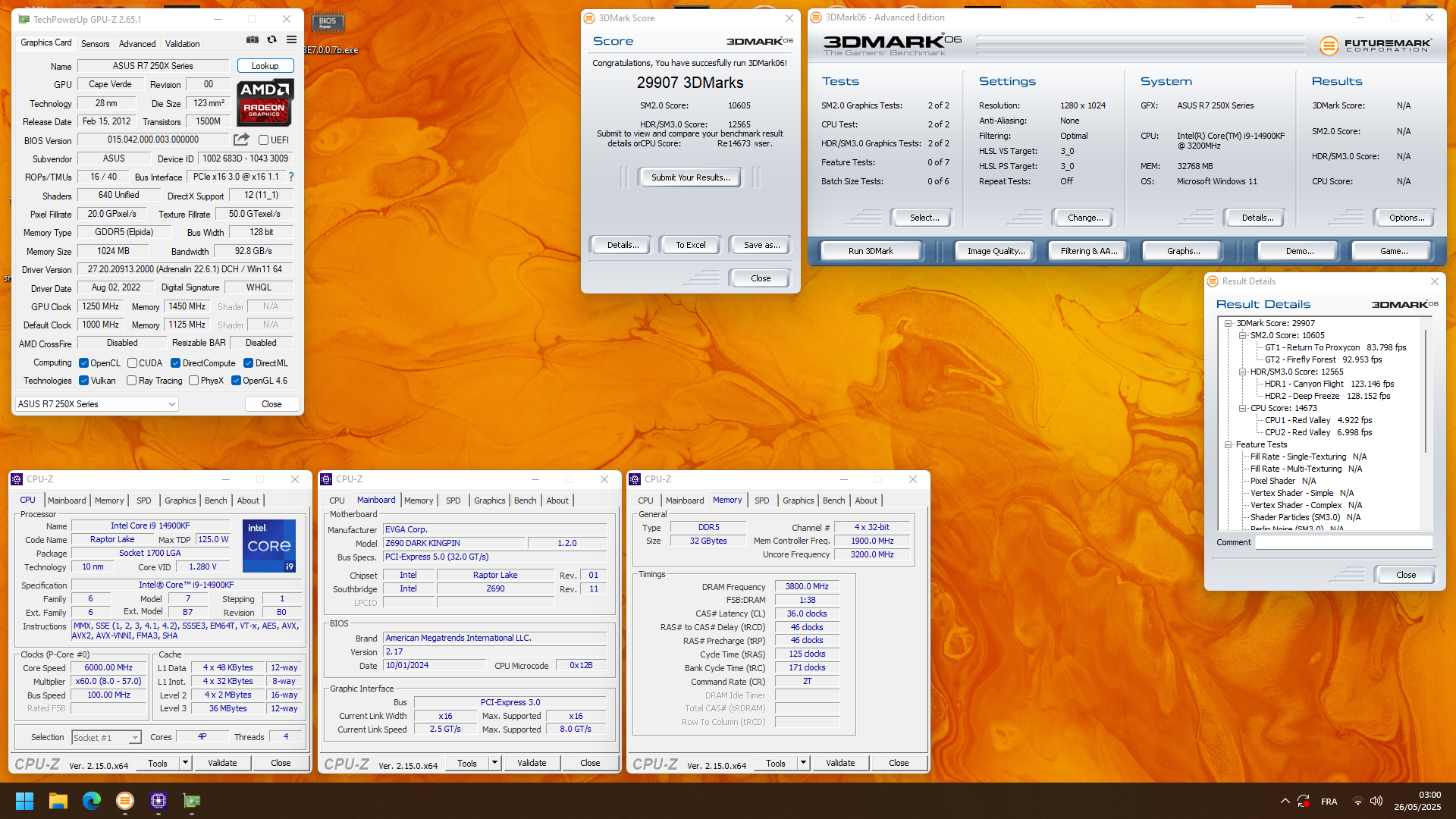Image resolution: width=1456 pixels, height=819 pixels.
Task: Click the GPU-Z title bar app icon
Action: [x=24, y=19]
